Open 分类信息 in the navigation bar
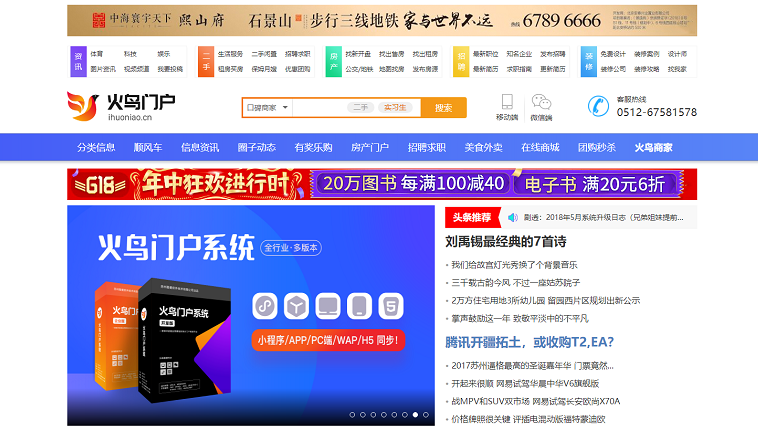Screen dimensions: 758x433 pos(96,147)
